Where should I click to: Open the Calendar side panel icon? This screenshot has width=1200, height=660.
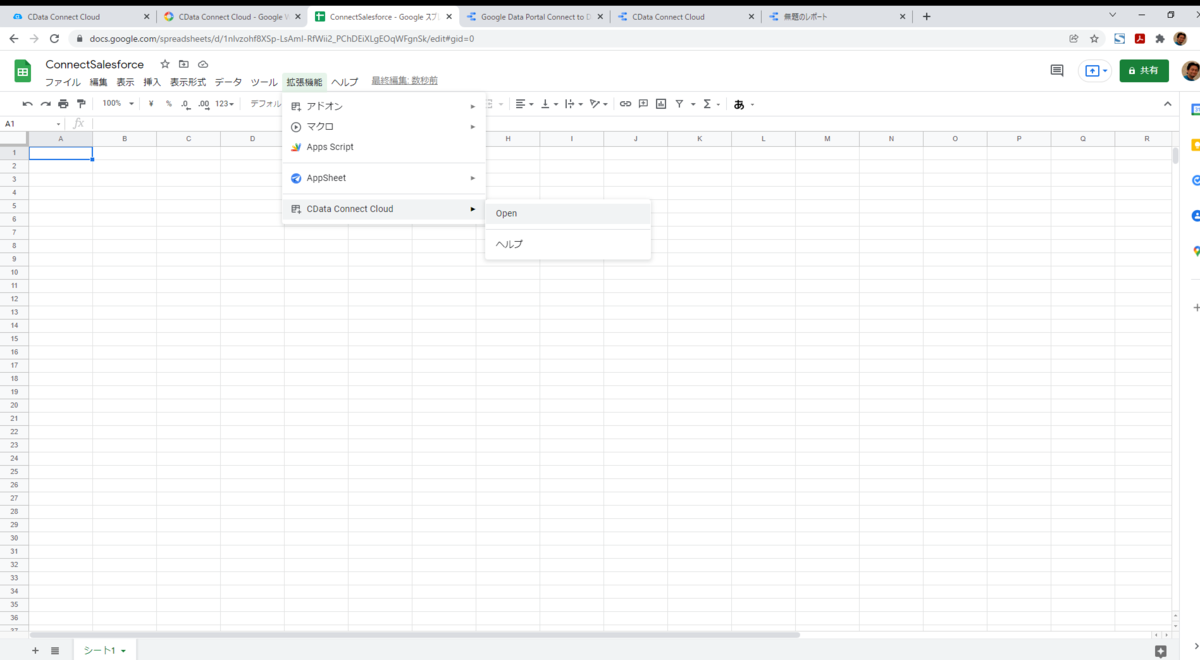click(1195, 110)
